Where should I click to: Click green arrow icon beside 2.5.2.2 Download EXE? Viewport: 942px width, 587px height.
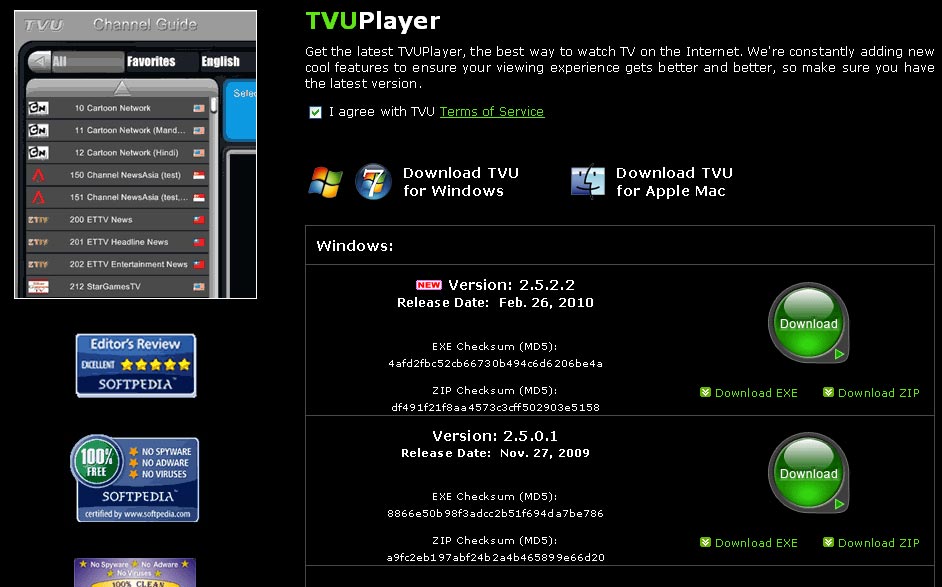[705, 392]
